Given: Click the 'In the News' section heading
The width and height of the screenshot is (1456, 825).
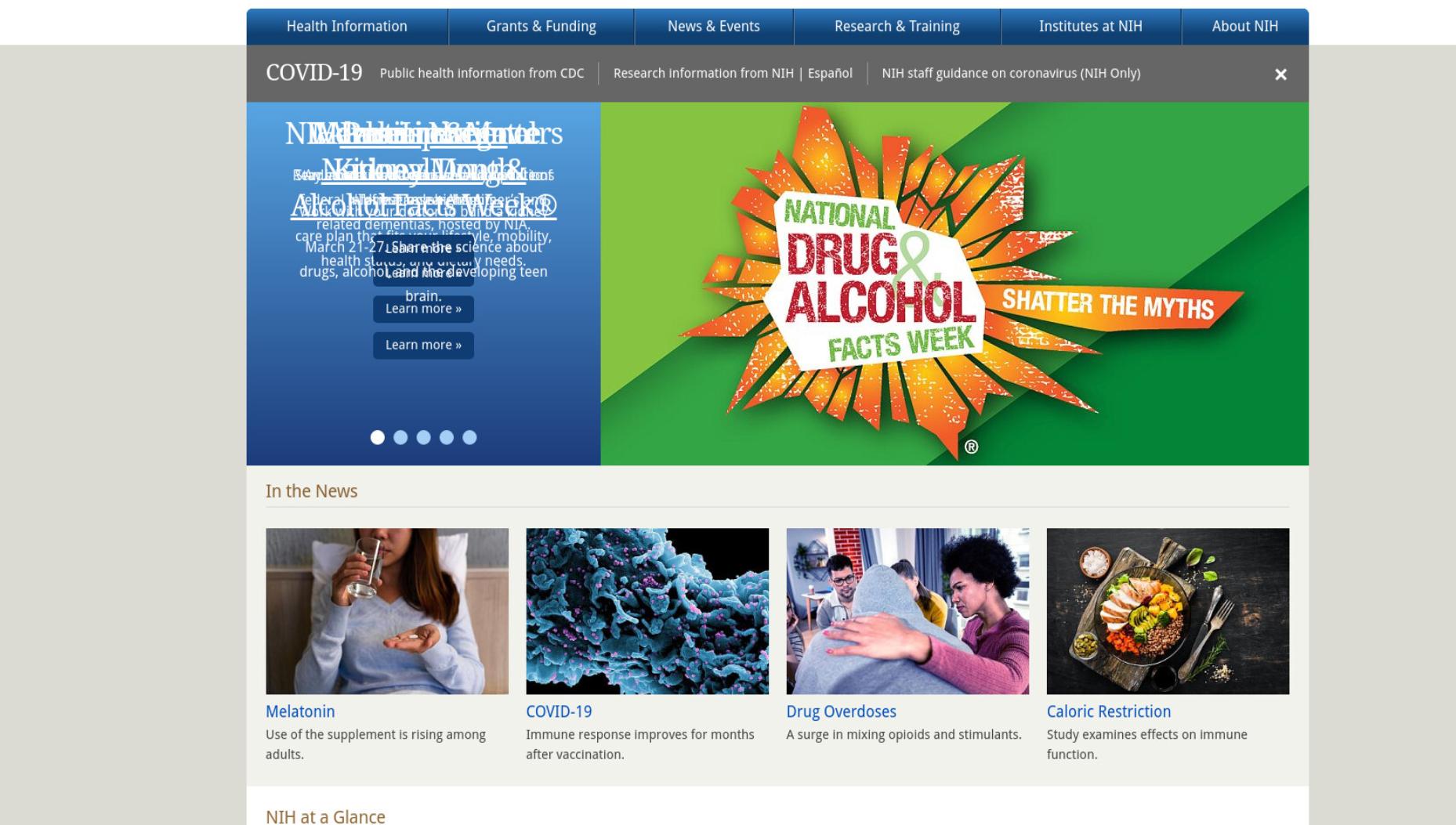Looking at the screenshot, I should pos(311,491).
